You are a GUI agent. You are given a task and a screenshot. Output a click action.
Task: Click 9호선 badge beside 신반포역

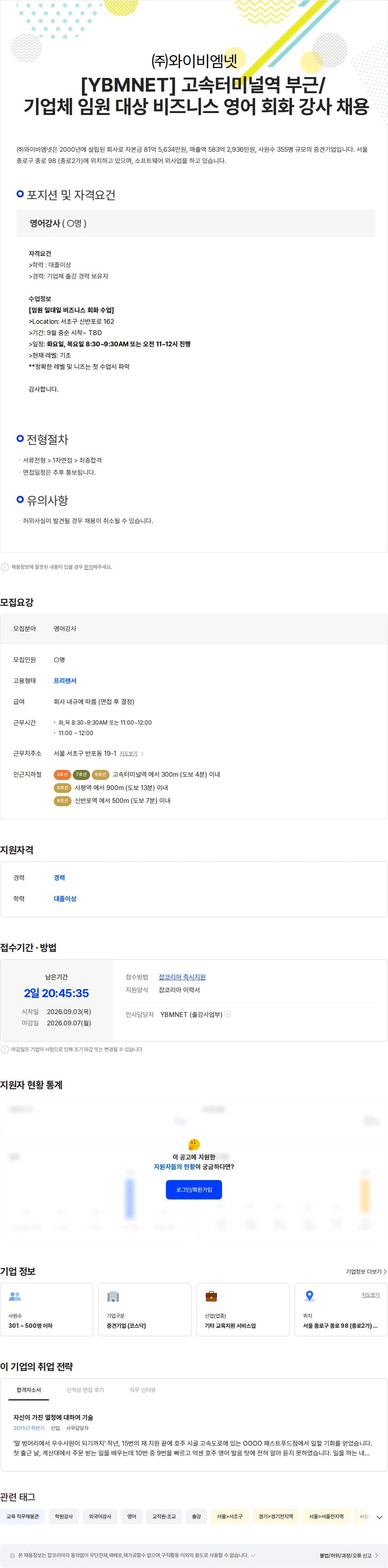(x=62, y=801)
